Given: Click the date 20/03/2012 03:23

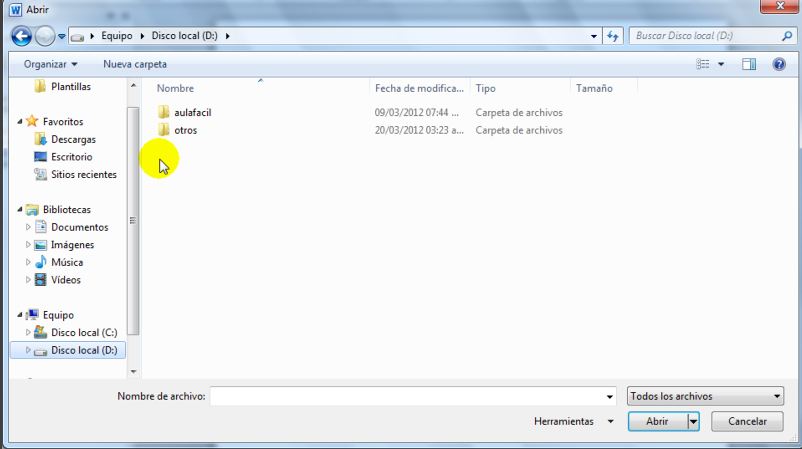Looking at the screenshot, I should [x=419, y=130].
